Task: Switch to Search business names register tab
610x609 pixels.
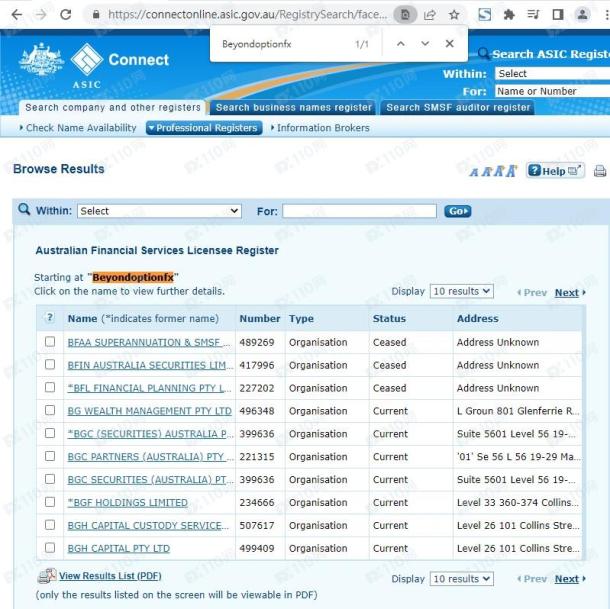Action: [293, 107]
